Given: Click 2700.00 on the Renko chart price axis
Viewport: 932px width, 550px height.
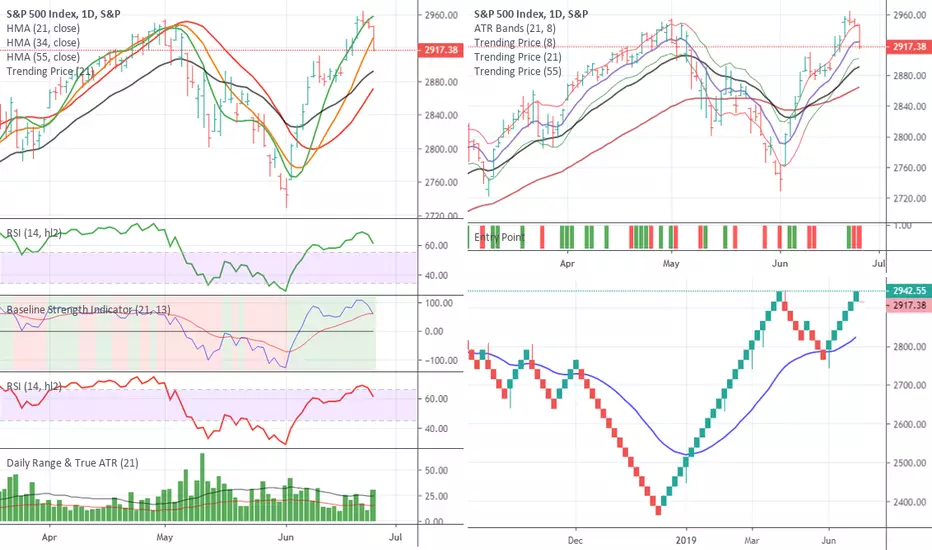Looking at the screenshot, I should pos(909,385).
